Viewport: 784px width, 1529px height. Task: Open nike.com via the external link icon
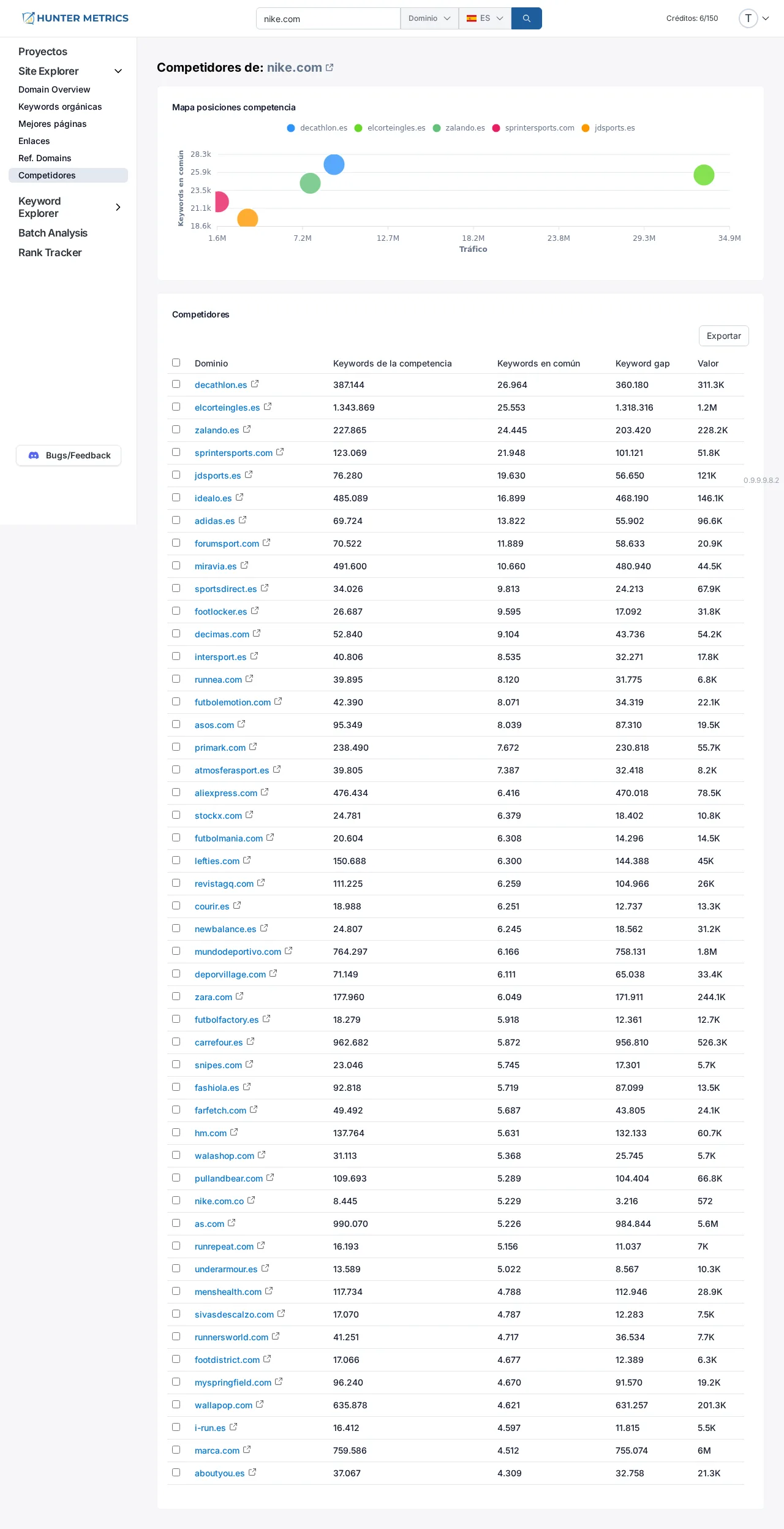330,67
